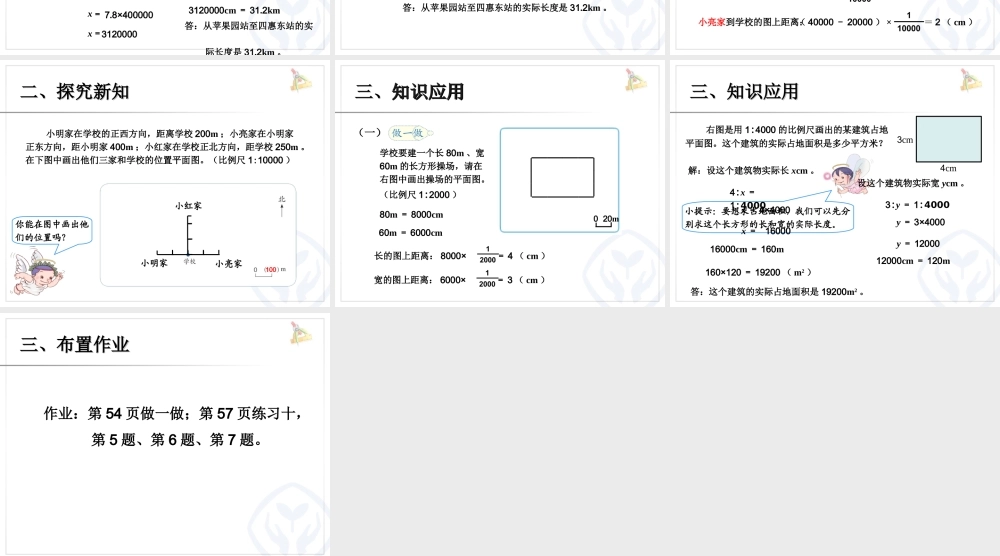Click the angel cartoon beside 你能在图中画出他们的位置吗
The height and width of the screenshot is (556, 1000).
click(x=37, y=272)
